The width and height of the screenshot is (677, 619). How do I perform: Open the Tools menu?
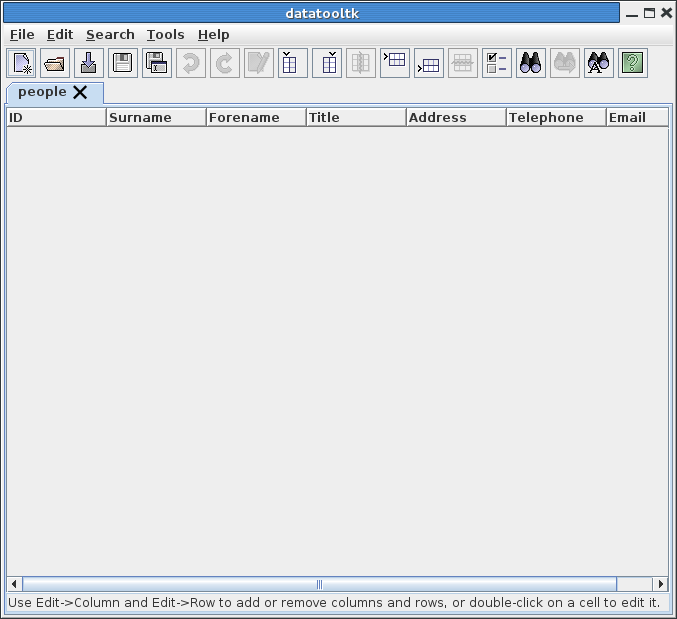click(165, 34)
